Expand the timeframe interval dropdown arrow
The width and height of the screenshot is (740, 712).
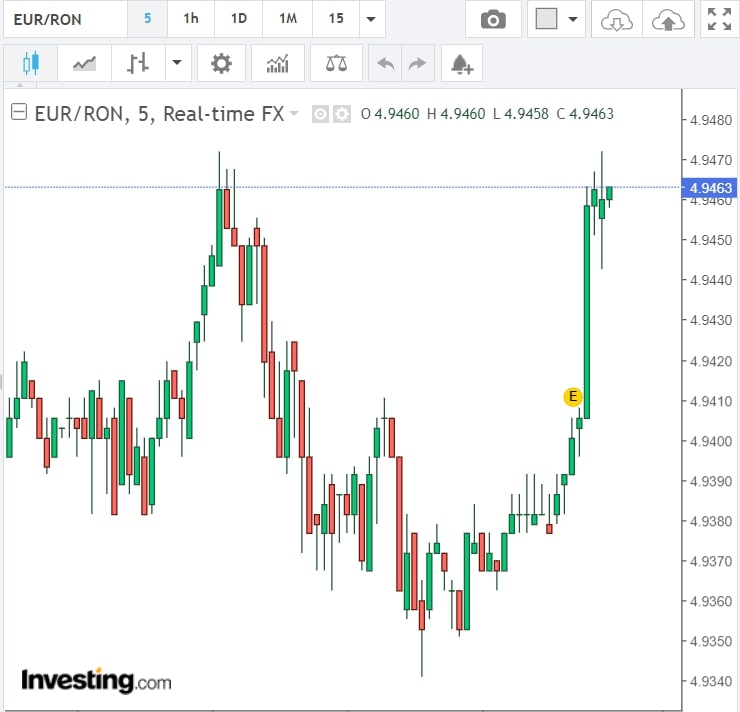coord(372,19)
